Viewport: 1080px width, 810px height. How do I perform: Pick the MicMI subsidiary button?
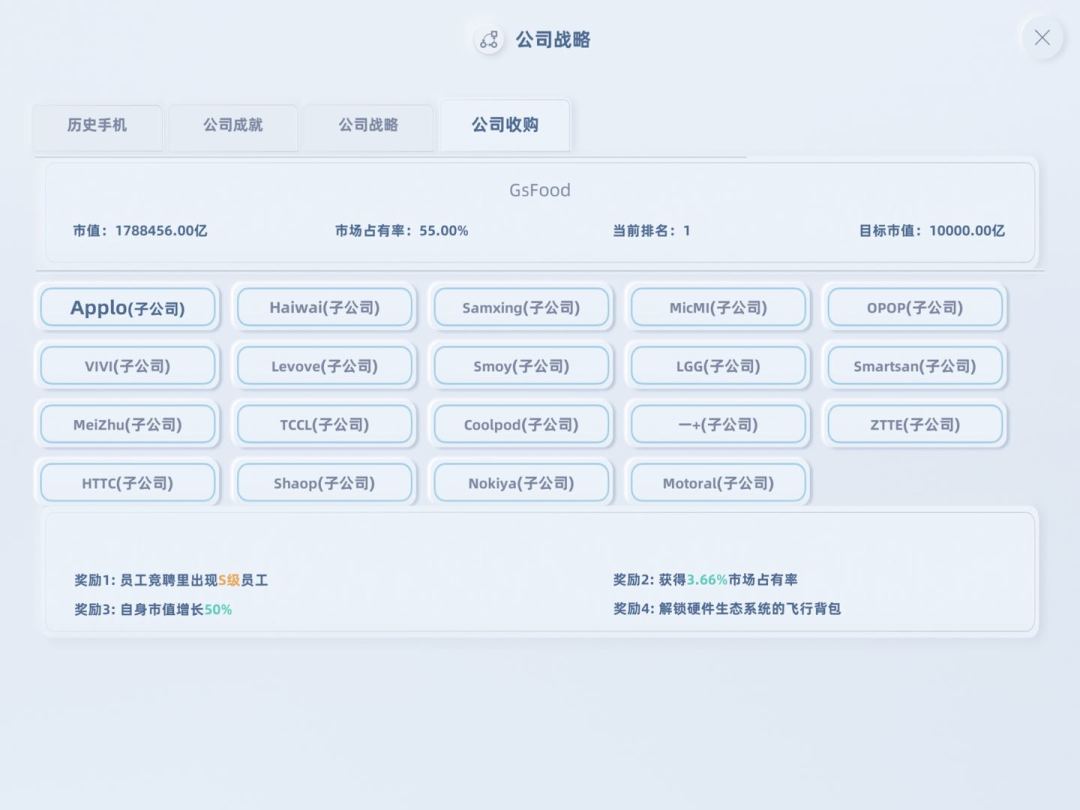pyautogui.click(x=718, y=307)
